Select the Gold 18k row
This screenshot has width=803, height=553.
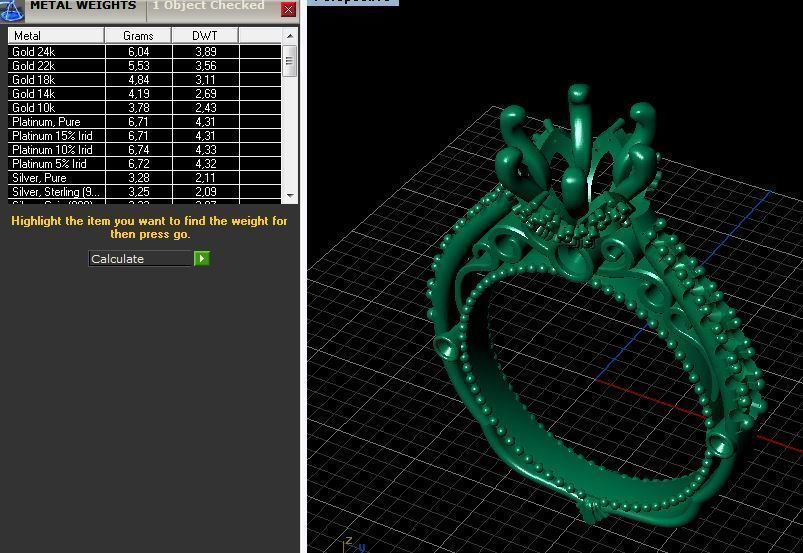[x=56, y=80]
